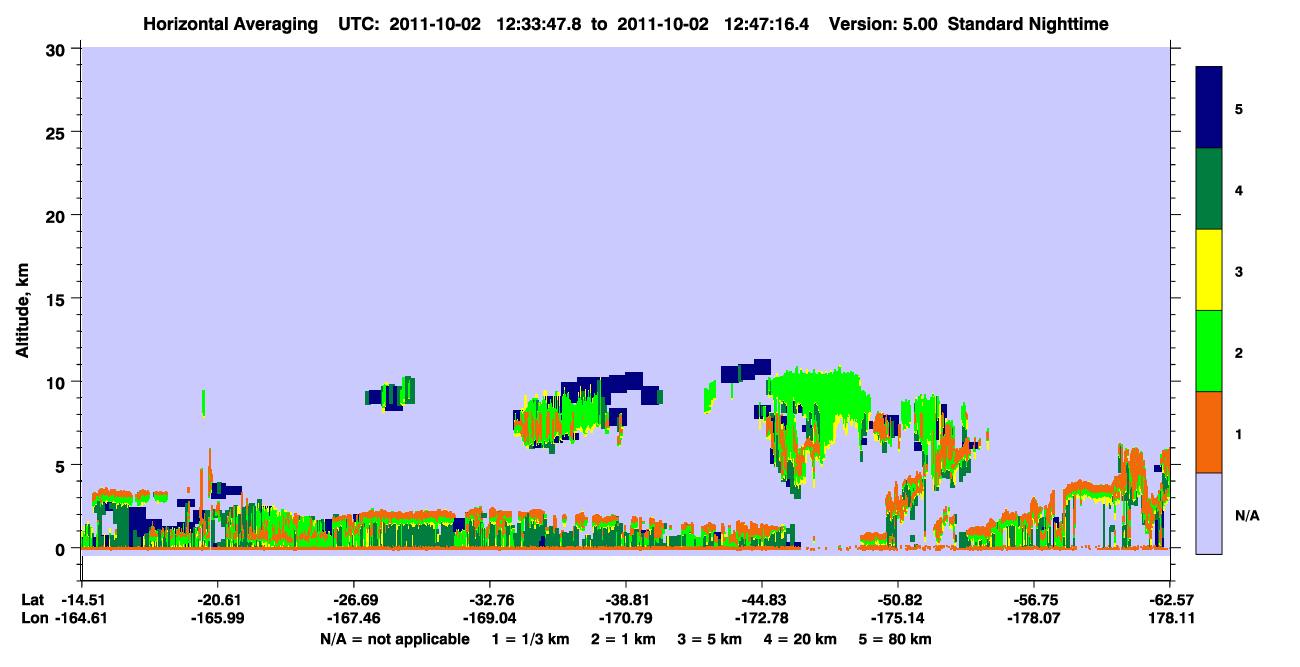Image resolution: width=1300 pixels, height=667 pixels.
Task: Click longitude value -169.04
Action: tap(490, 619)
